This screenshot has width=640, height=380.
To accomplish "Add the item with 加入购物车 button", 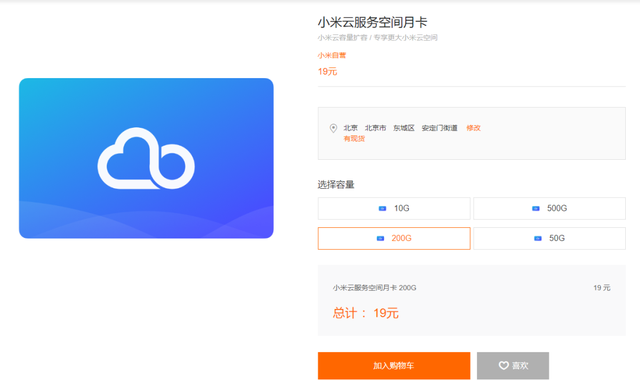I will coord(394,365).
